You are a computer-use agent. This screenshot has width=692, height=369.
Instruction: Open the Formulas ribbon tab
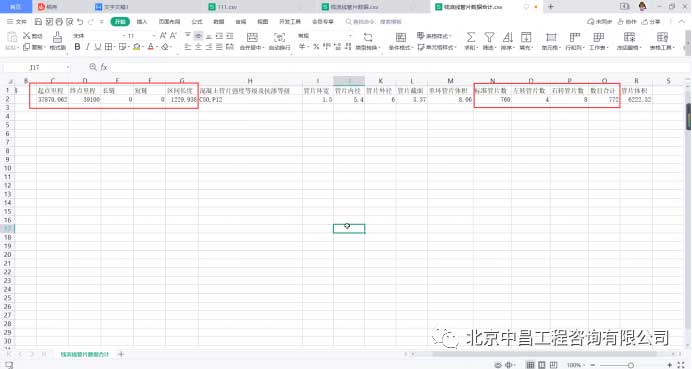click(197, 22)
